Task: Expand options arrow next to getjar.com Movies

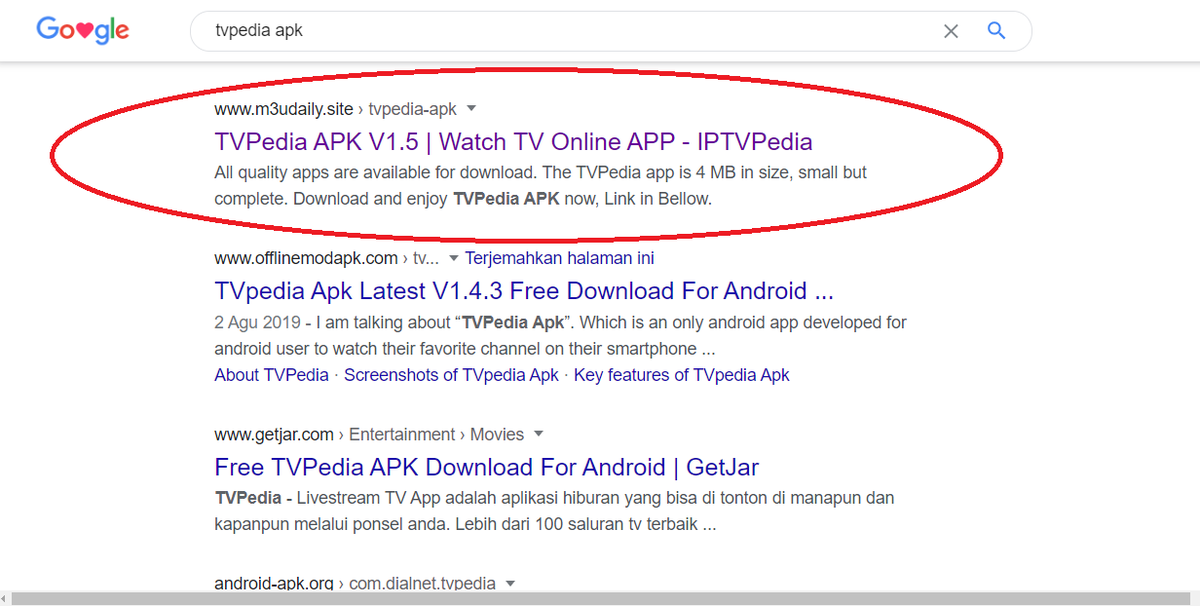Action: click(538, 434)
